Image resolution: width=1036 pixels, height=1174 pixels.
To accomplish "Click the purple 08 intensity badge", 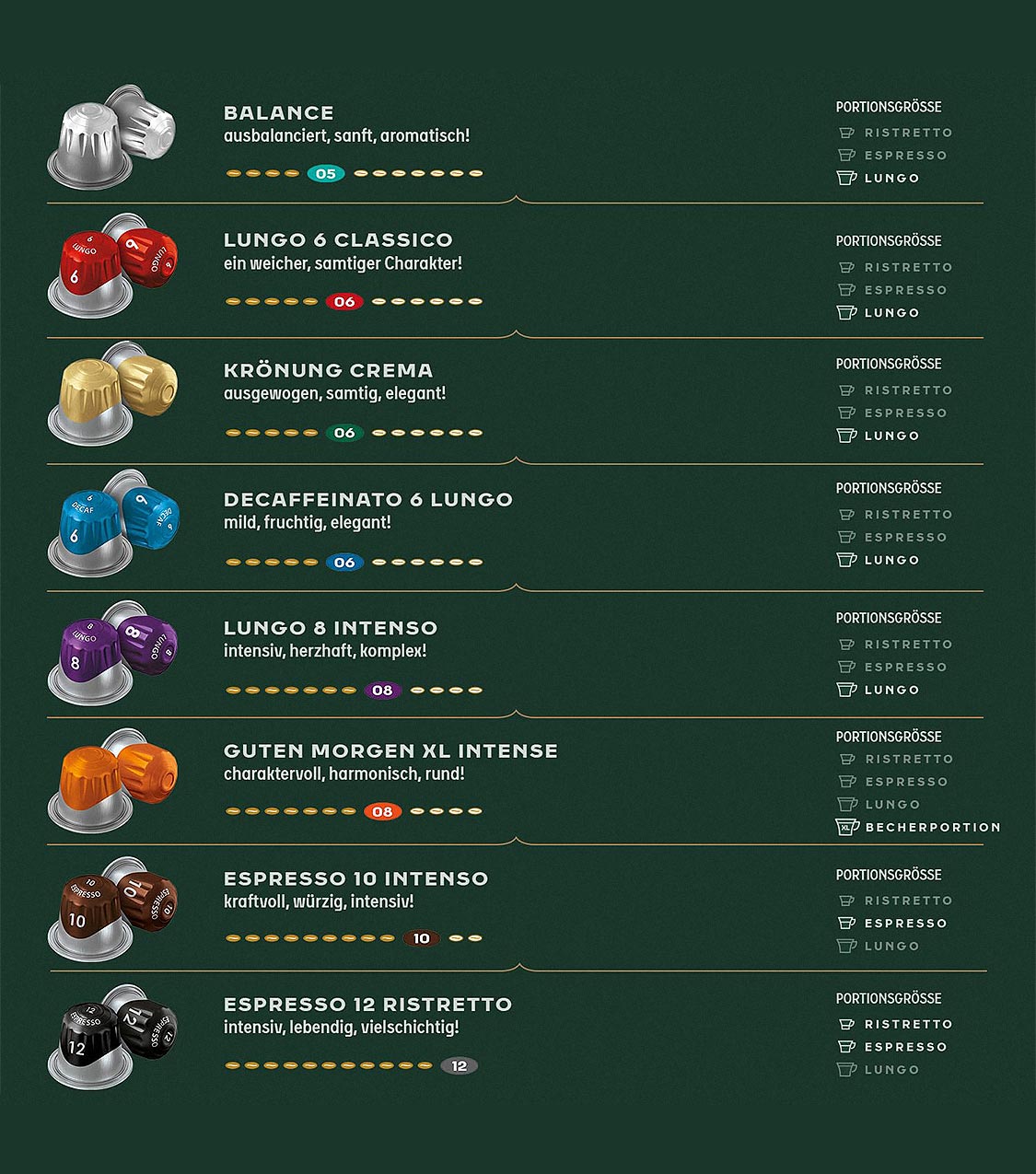I will click(382, 690).
